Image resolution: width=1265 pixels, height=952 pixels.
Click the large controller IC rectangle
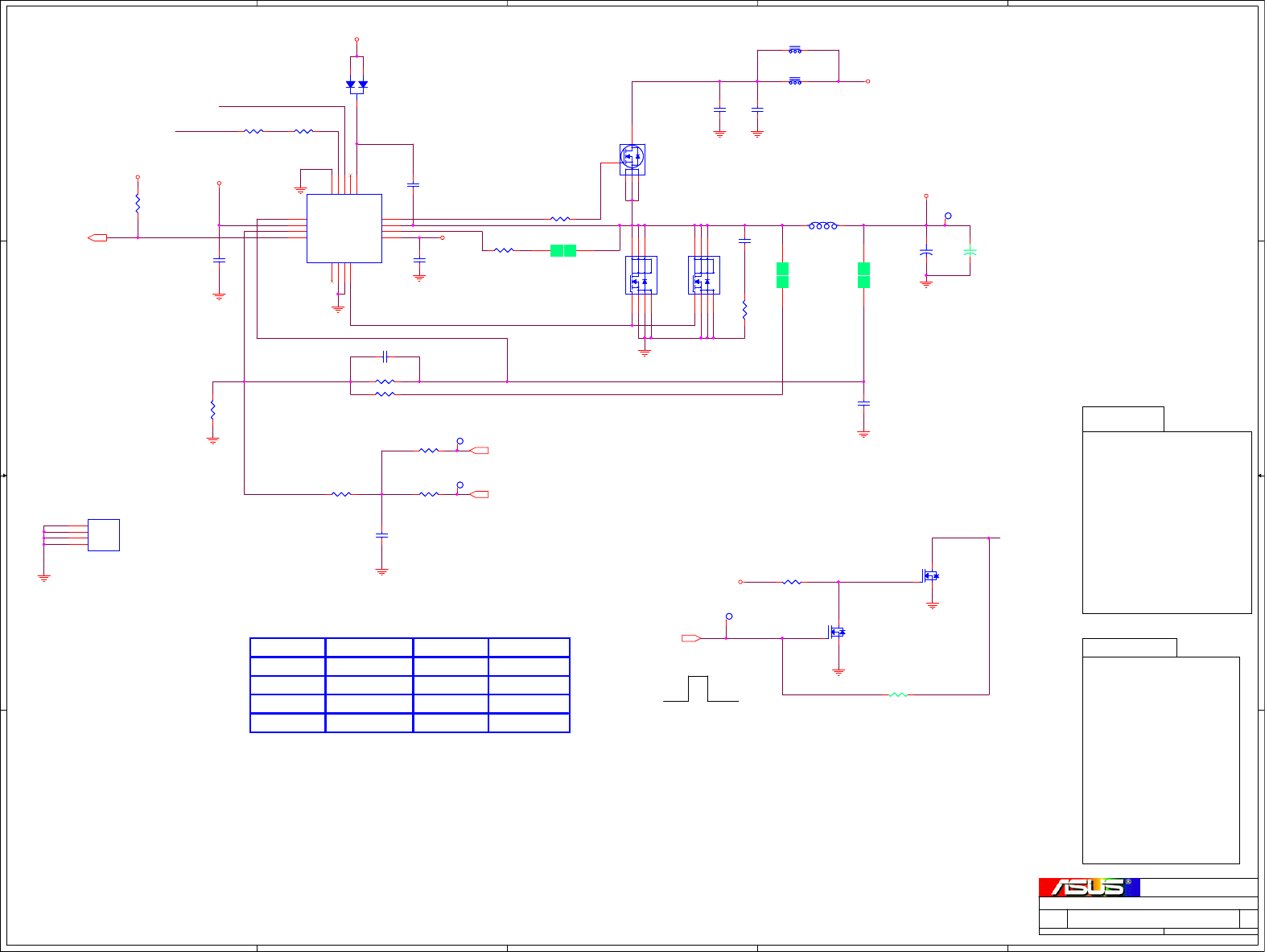344,229
